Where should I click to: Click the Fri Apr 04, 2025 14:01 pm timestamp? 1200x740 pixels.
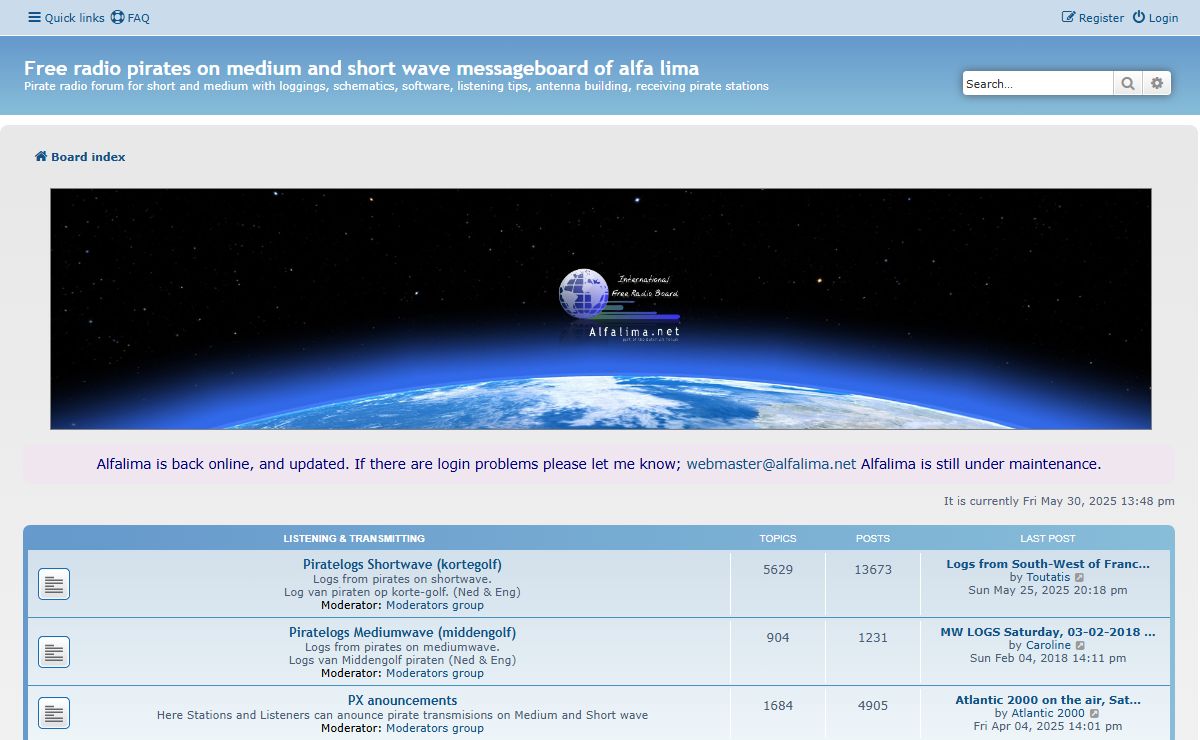coord(1048,726)
